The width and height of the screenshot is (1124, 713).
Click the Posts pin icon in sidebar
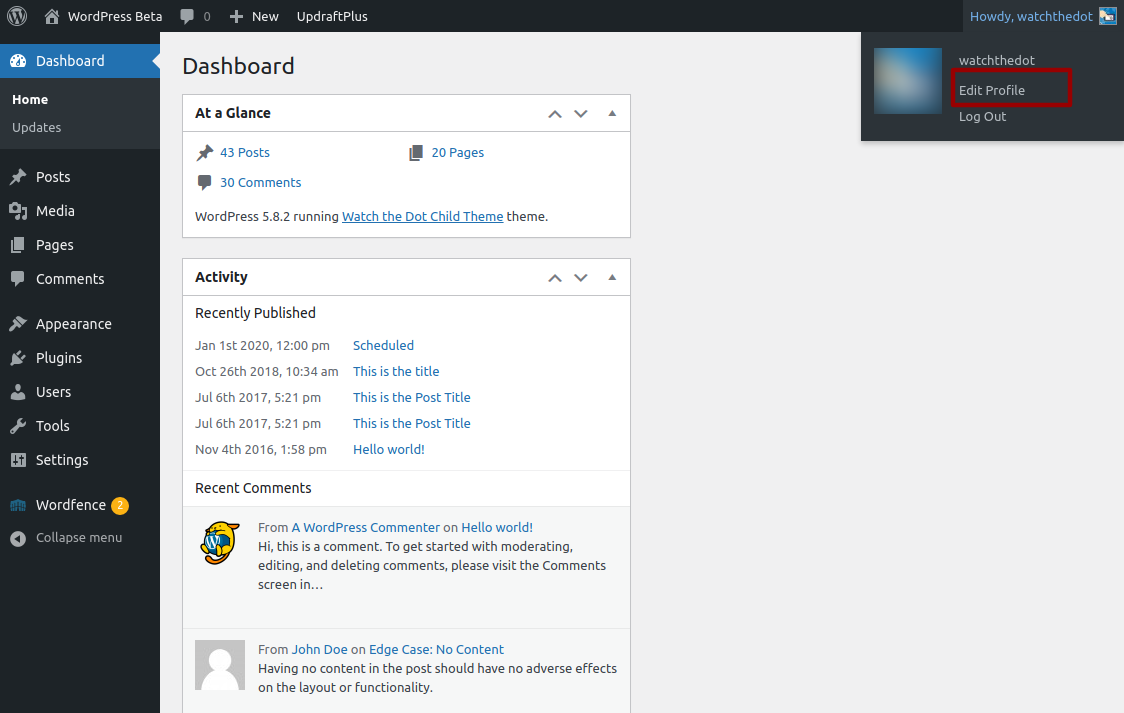pyautogui.click(x=18, y=177)
